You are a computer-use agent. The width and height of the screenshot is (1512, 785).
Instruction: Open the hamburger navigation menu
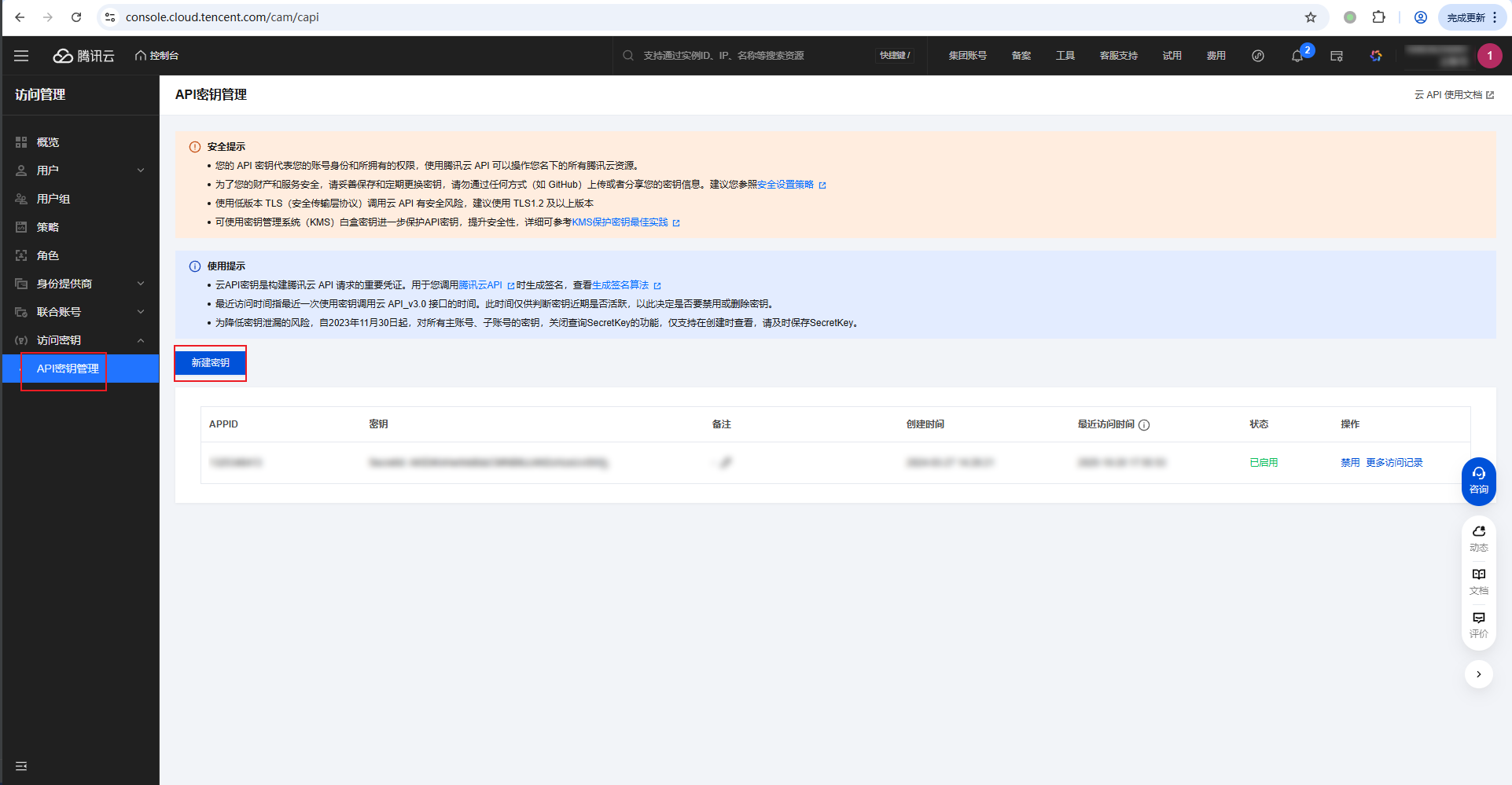[21, 56]
